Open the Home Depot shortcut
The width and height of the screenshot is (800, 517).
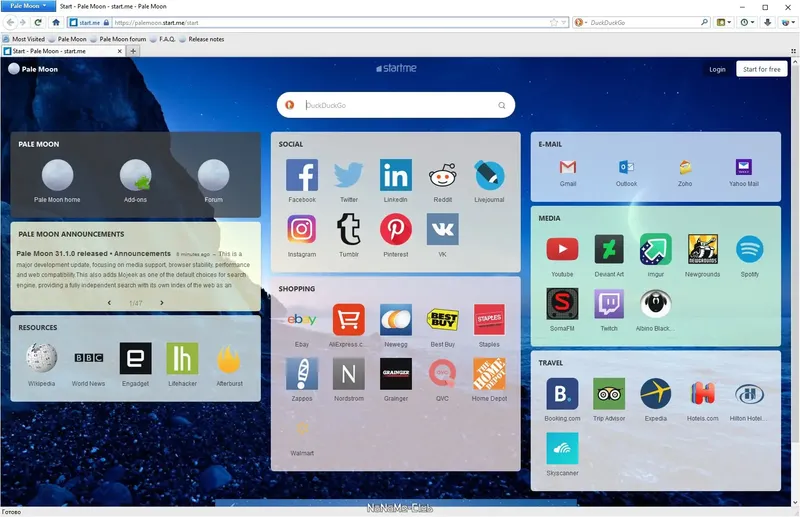coord(489,374)
